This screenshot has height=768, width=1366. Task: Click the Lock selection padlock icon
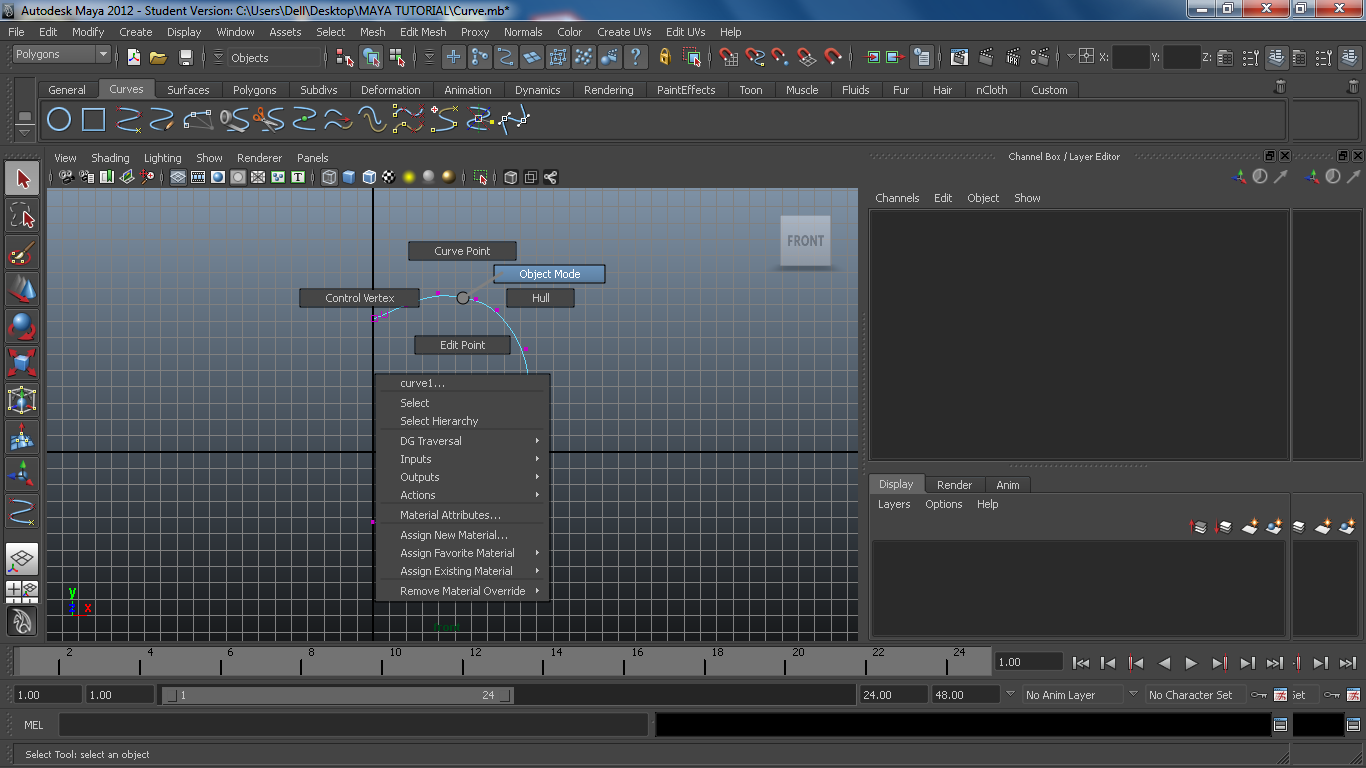point(665,57)
